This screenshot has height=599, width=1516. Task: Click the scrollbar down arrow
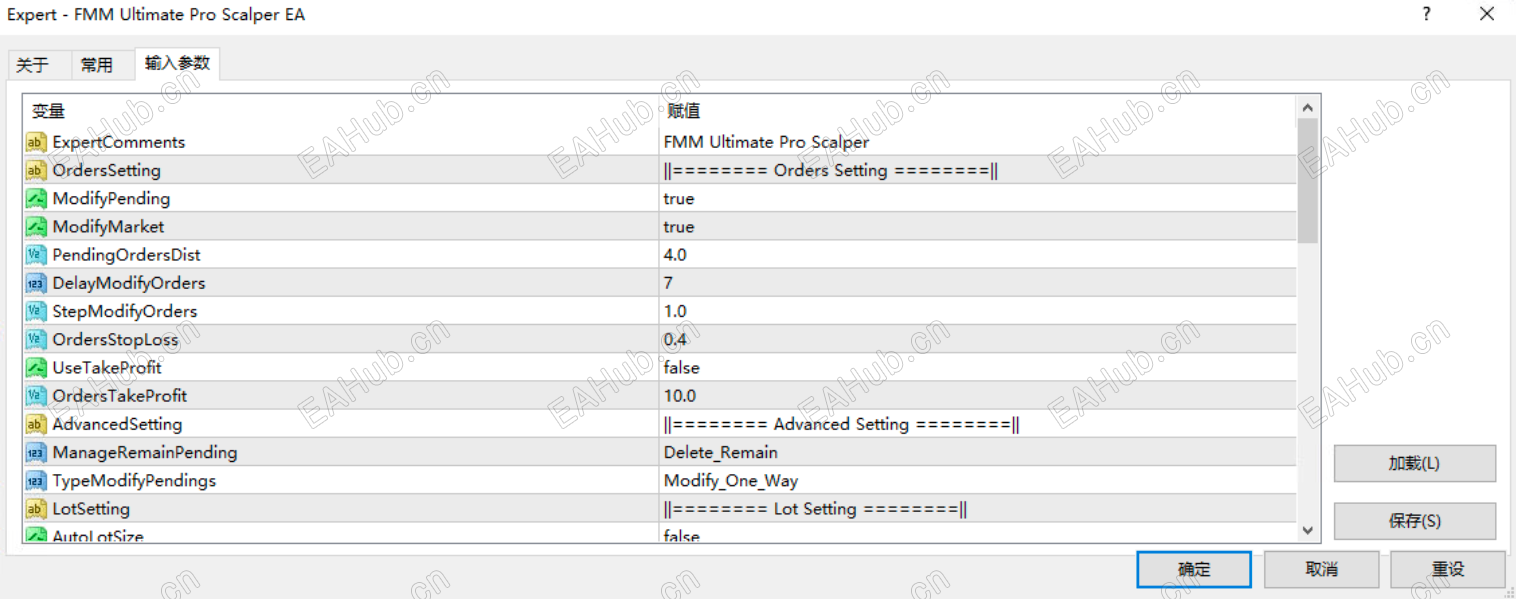click(x=1307, y=531)
